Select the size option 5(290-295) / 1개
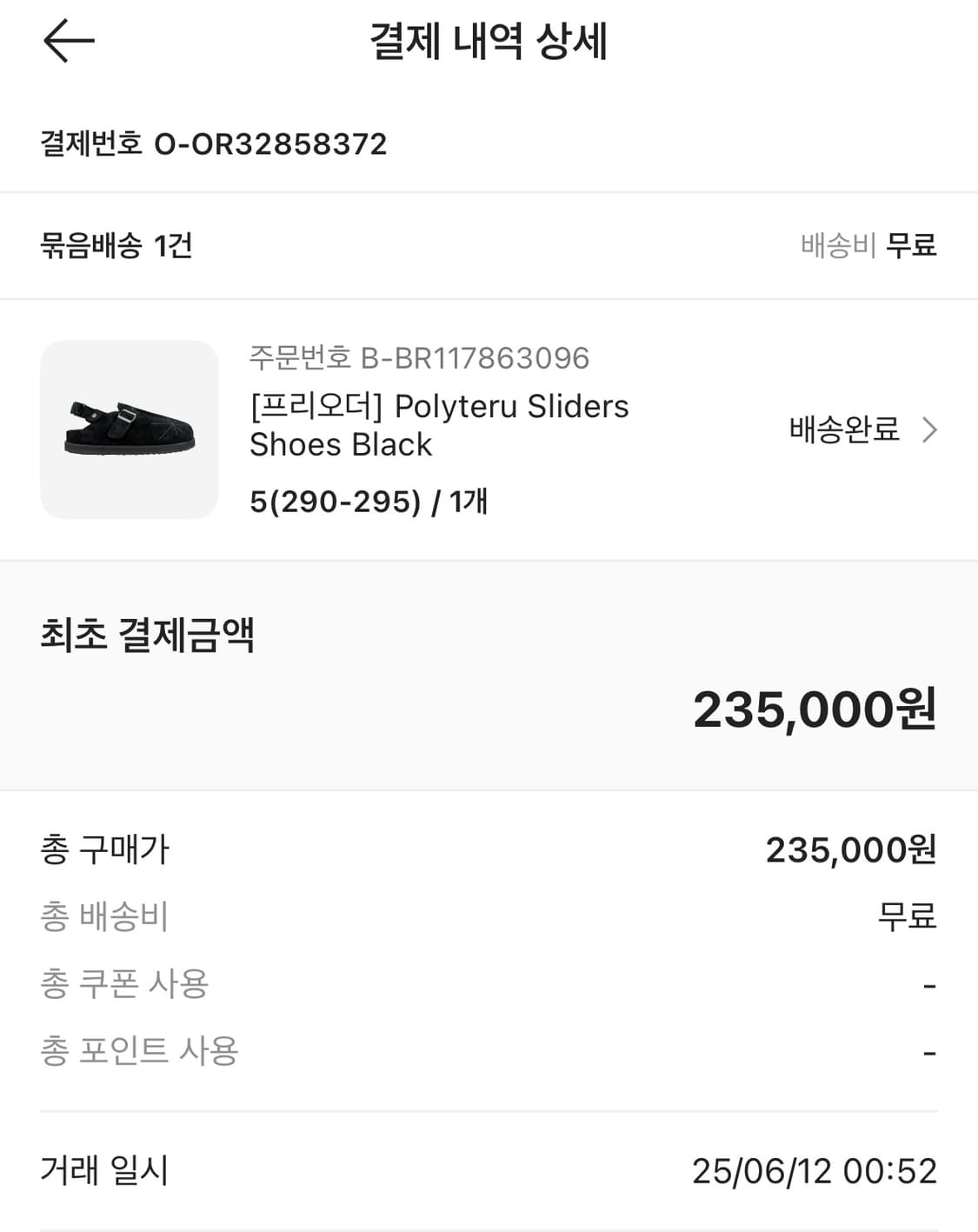Viewport: 978px width, 1232px height. coord(369,502)
